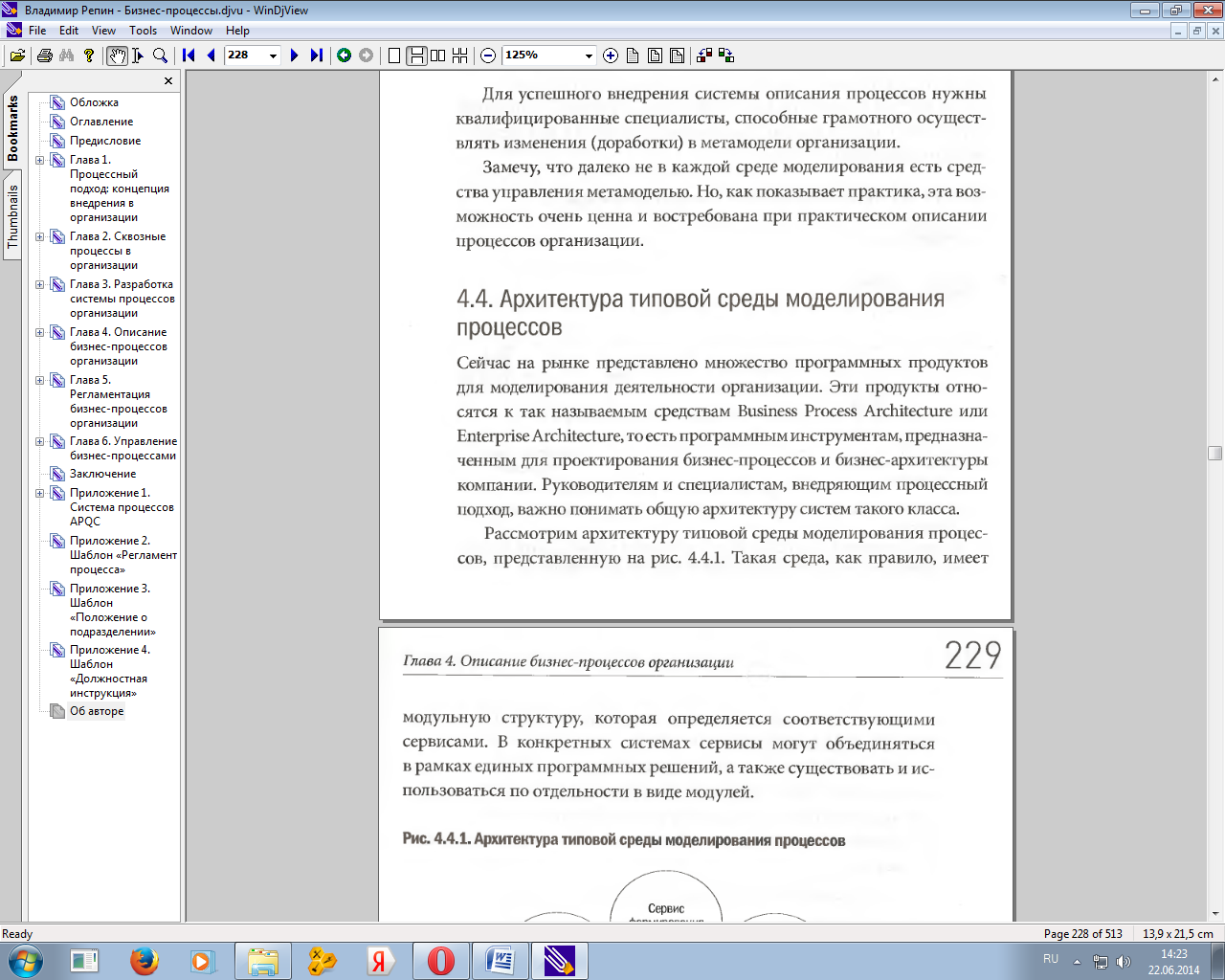Open the Обложка bookmark
Viewport: 1225px width, 980px height.
94,102
